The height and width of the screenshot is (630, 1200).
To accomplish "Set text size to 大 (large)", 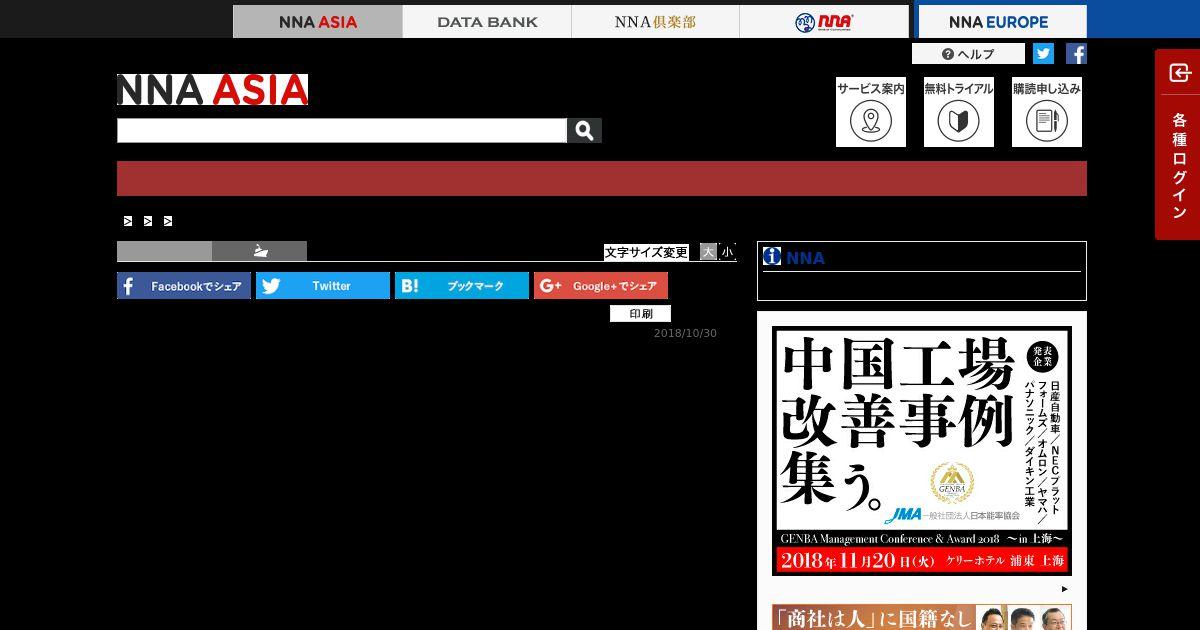I will (x=708, y=252).
